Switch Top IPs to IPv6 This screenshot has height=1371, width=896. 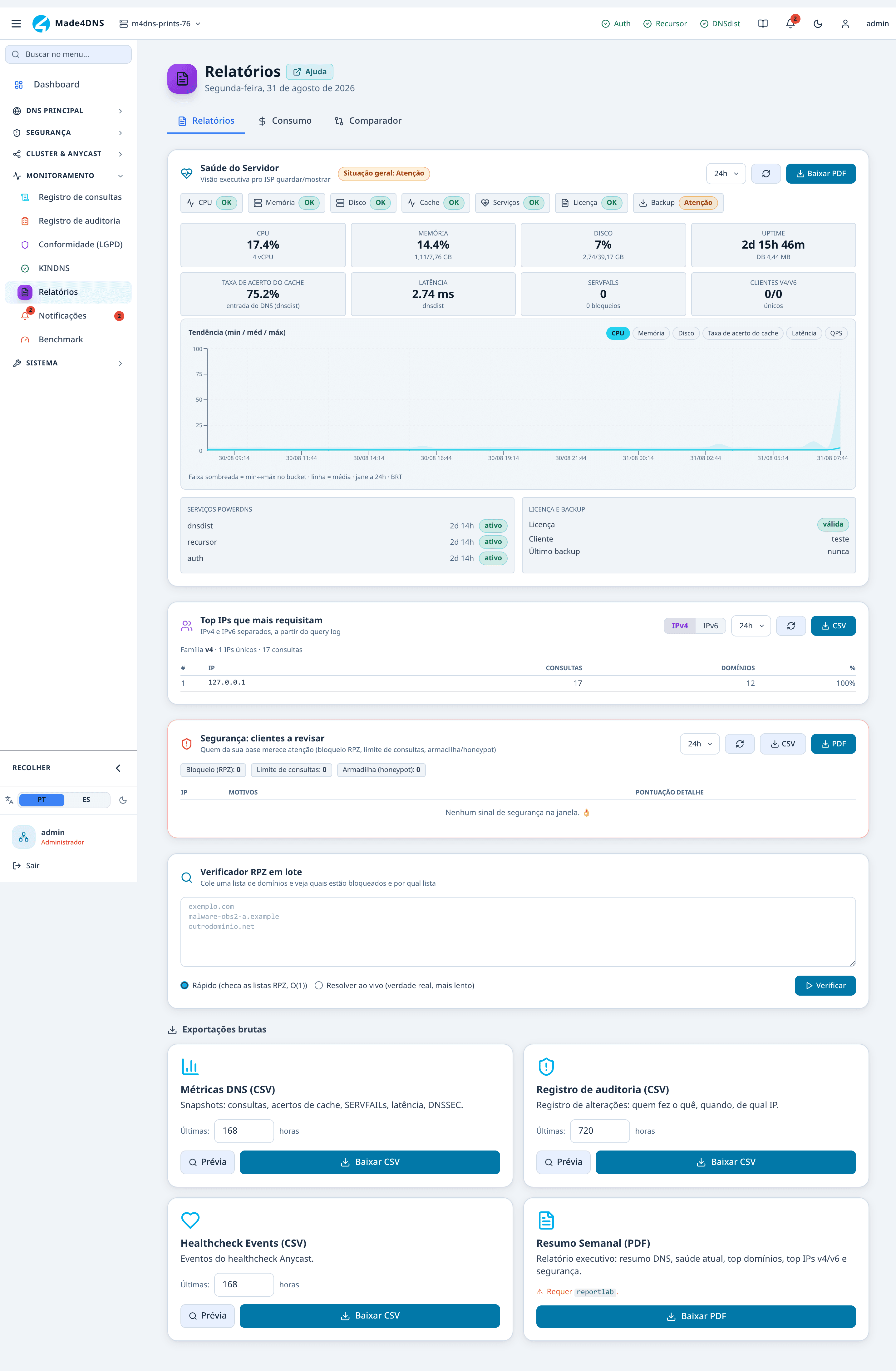click(x=711, y=626)
